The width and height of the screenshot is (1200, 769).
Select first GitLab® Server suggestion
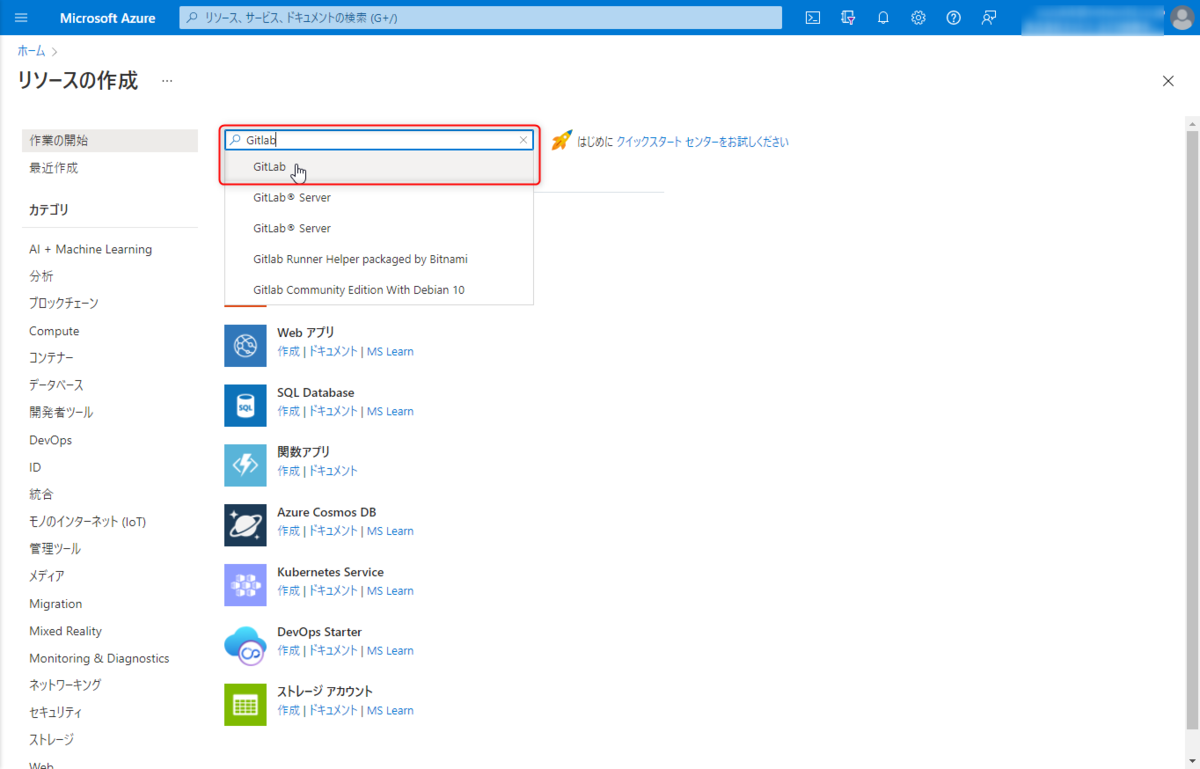click(x=379, y=197)
